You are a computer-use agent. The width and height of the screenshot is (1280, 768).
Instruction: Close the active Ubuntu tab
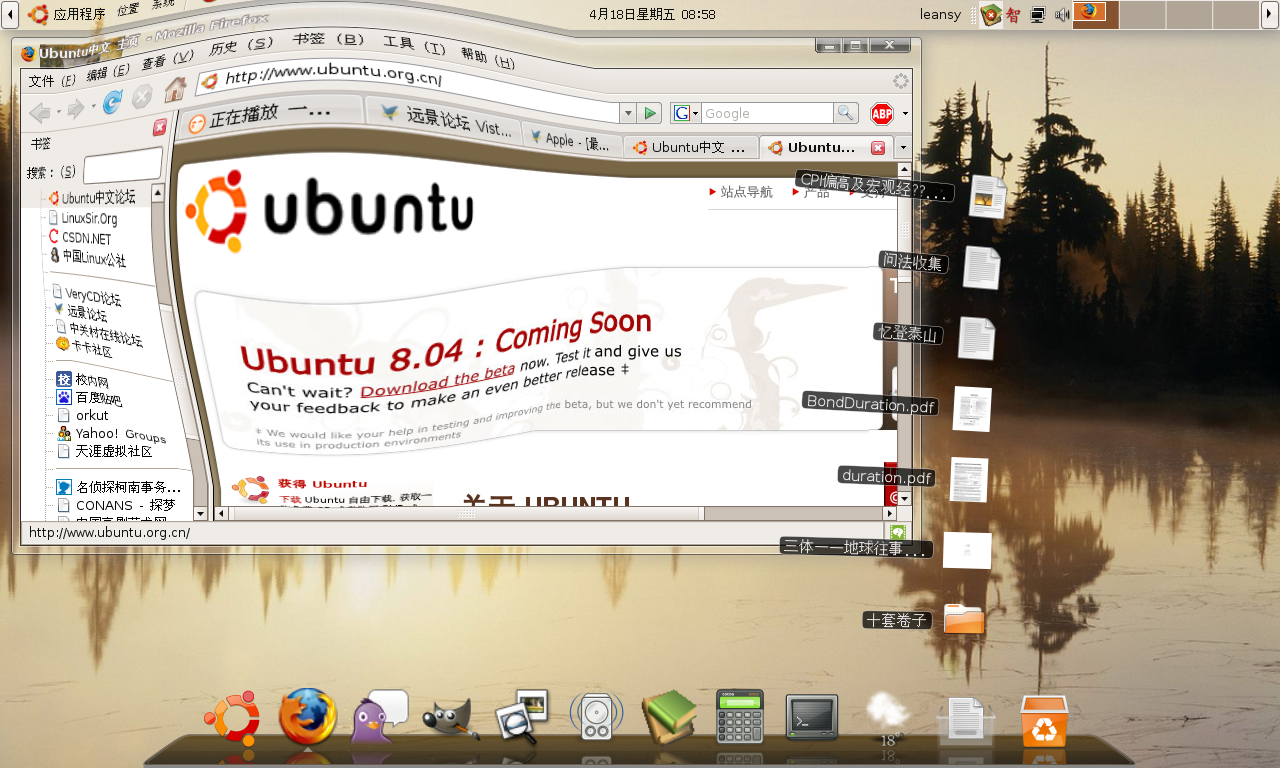tap(878, 148)
